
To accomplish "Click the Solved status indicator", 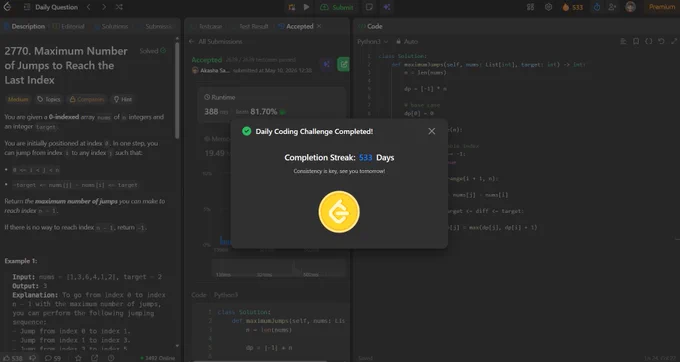I will pos(153,51).
